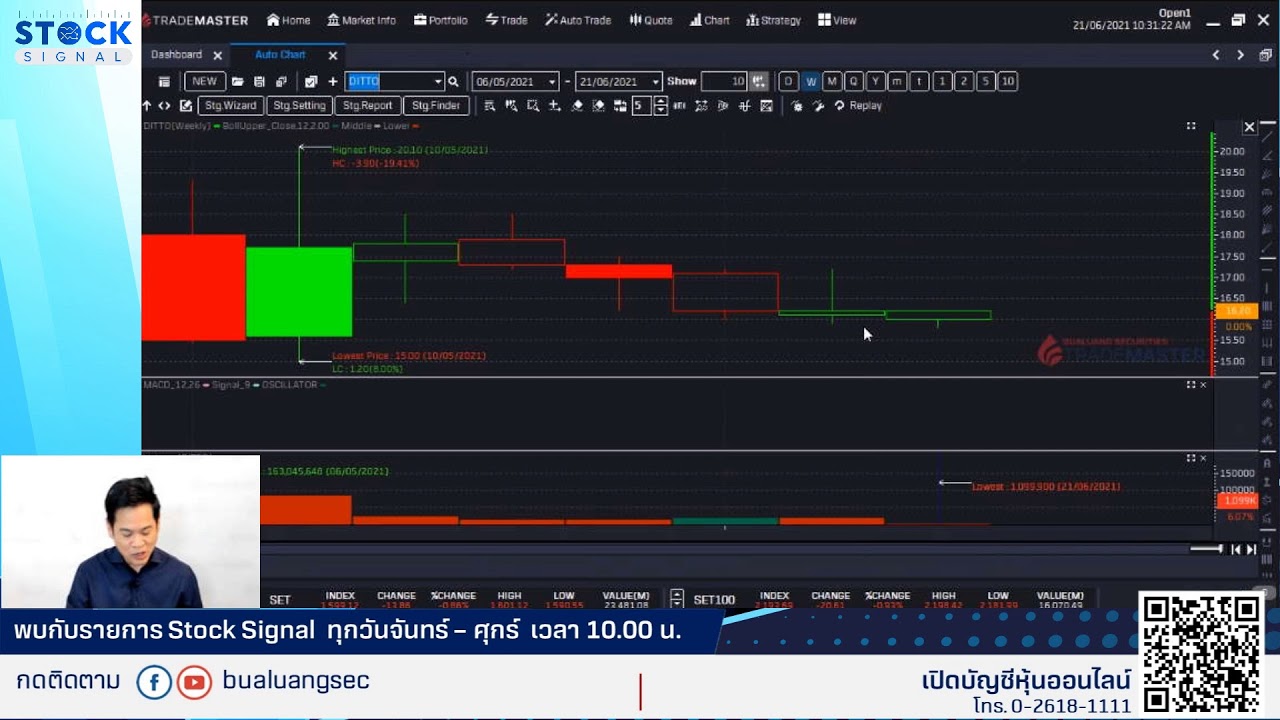Click the YouTube icon in footer

194,683
